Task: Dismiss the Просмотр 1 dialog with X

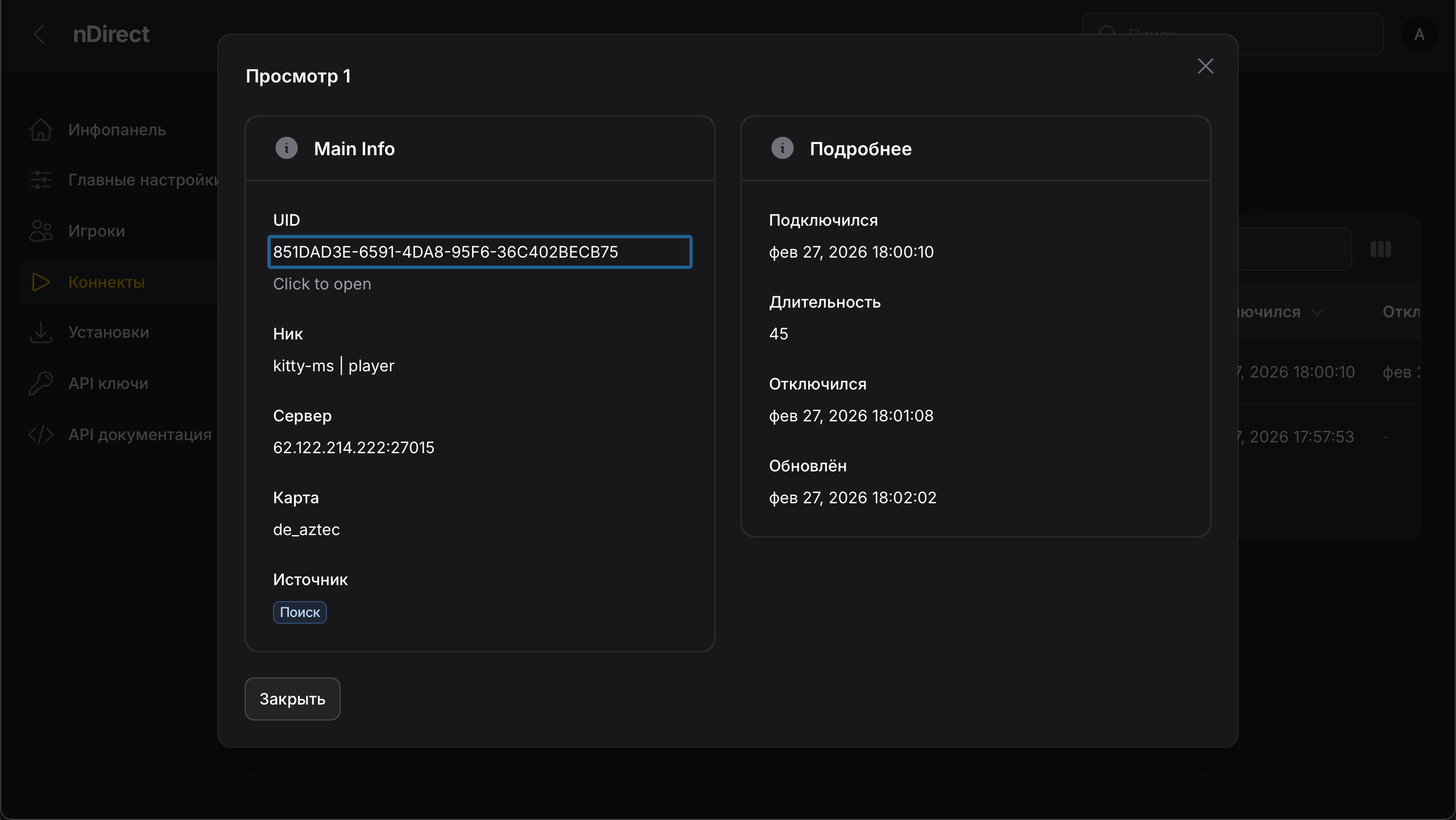Action: pos(1205,65)
